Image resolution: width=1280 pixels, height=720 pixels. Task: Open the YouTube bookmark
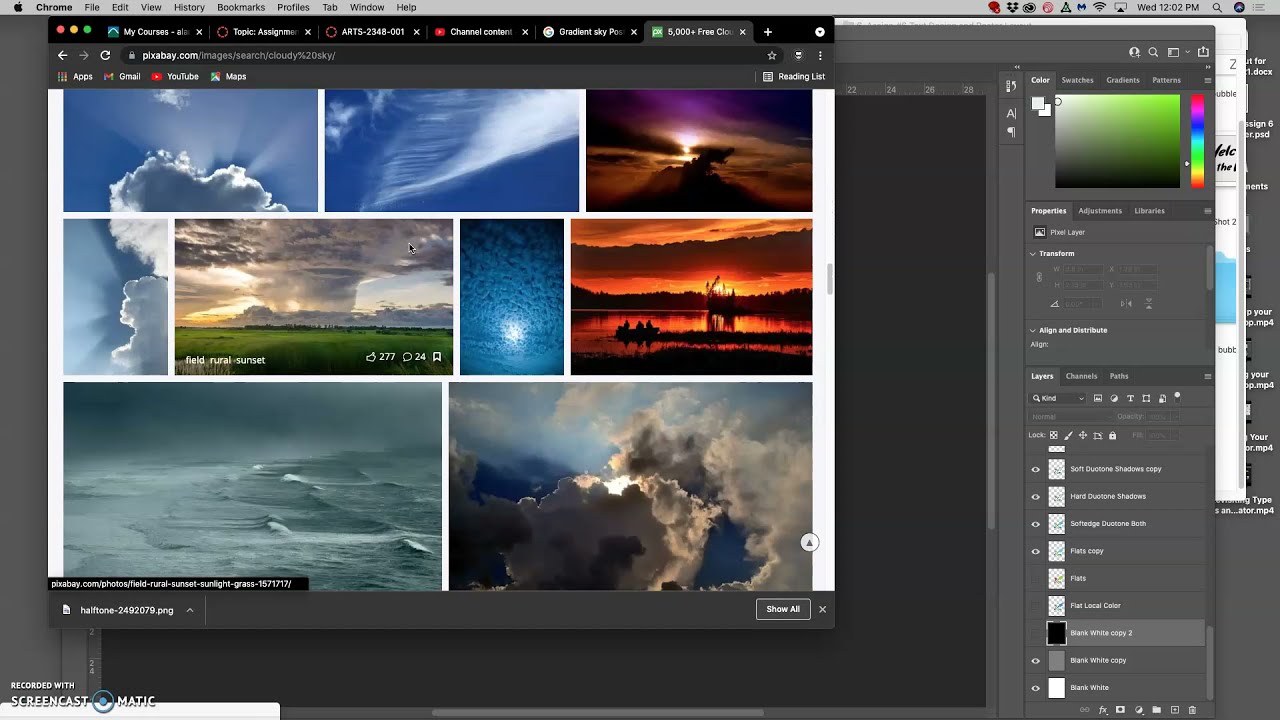(175, 76)
